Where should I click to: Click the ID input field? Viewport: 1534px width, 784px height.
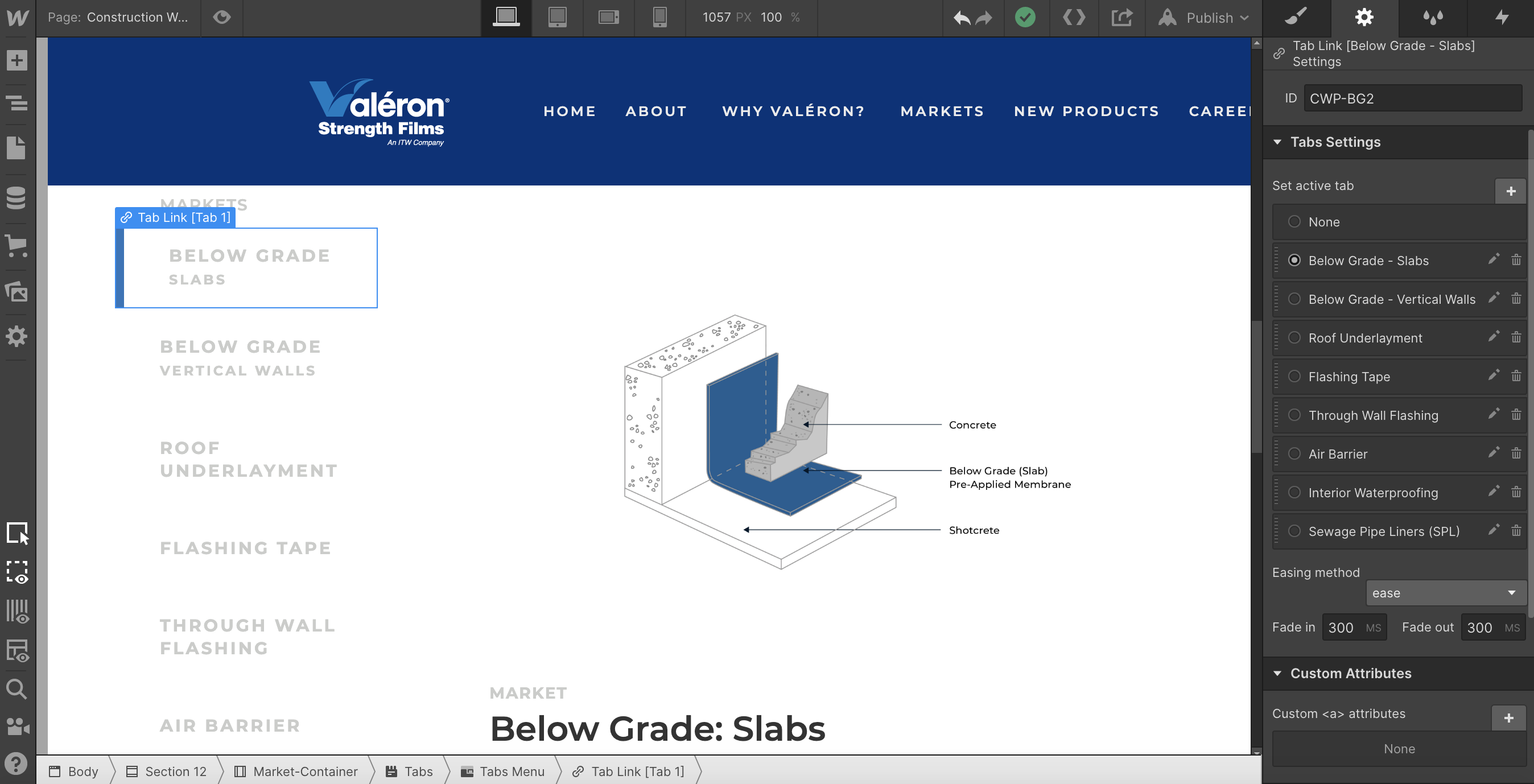pyautogui.click(x=1412, y=98)
